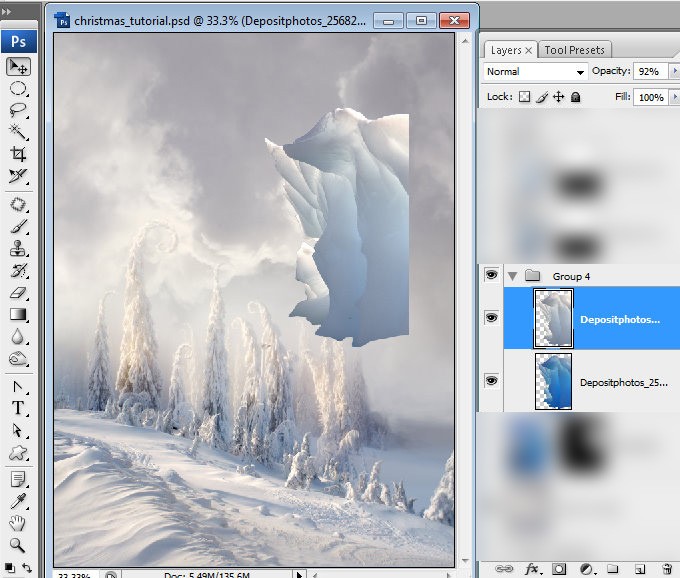Click the Lock all padlock button
Viewport: 680px width, 578px height.
[x=575, y=97]
